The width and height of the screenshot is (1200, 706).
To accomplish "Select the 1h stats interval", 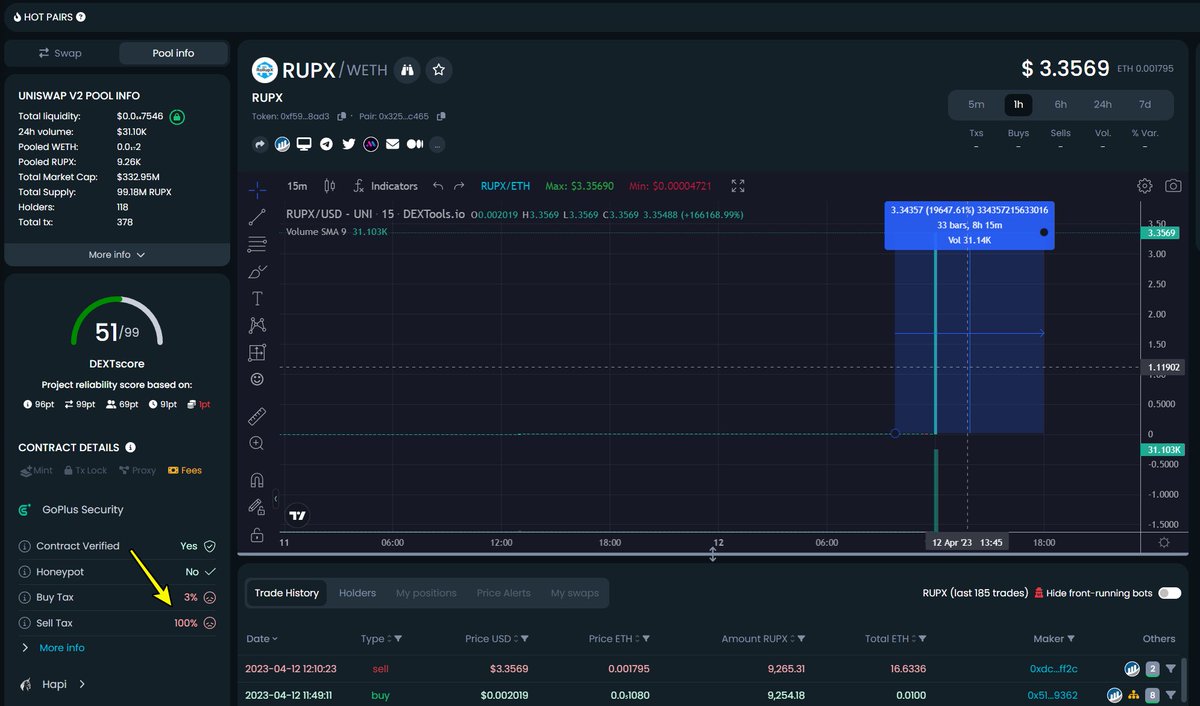I will coord(1018,104).
